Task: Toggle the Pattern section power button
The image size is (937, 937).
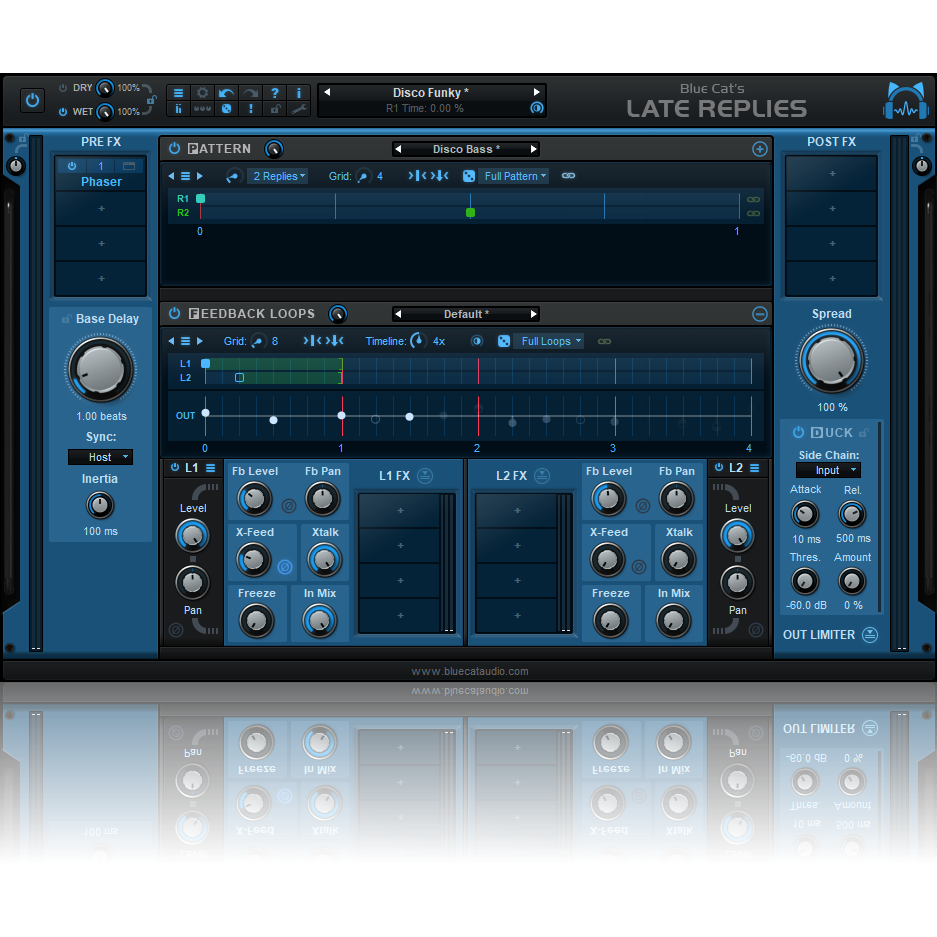Action: pyautogui.click(x=174, y=148)
